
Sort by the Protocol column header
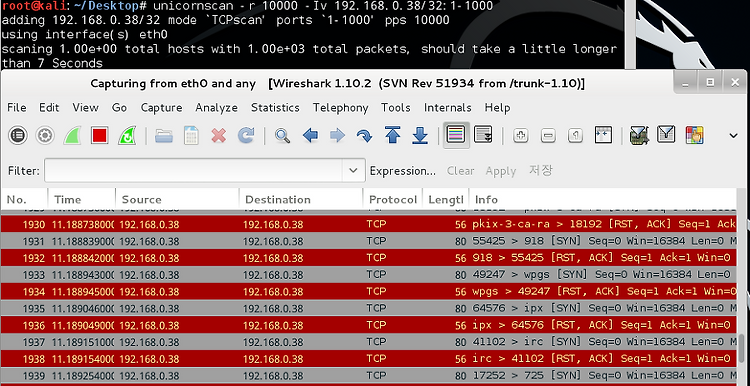(x=393, y=199)
